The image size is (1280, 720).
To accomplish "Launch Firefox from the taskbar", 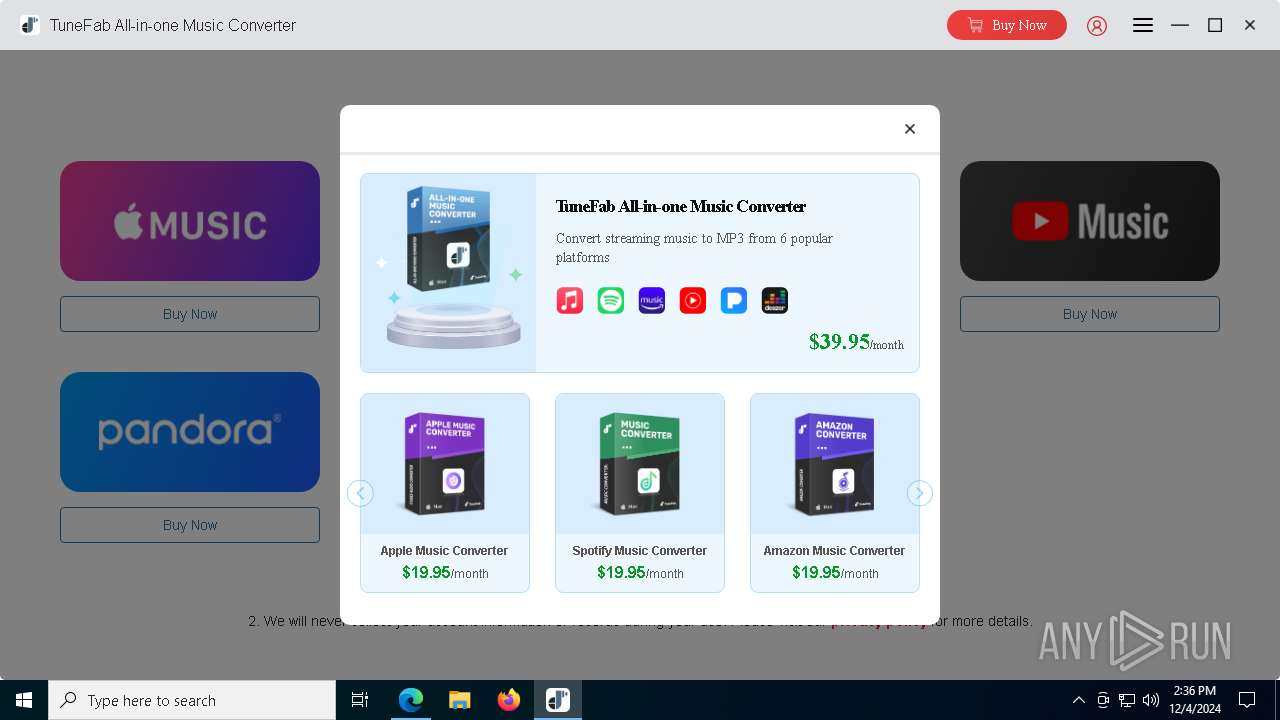I will point(509,700).
